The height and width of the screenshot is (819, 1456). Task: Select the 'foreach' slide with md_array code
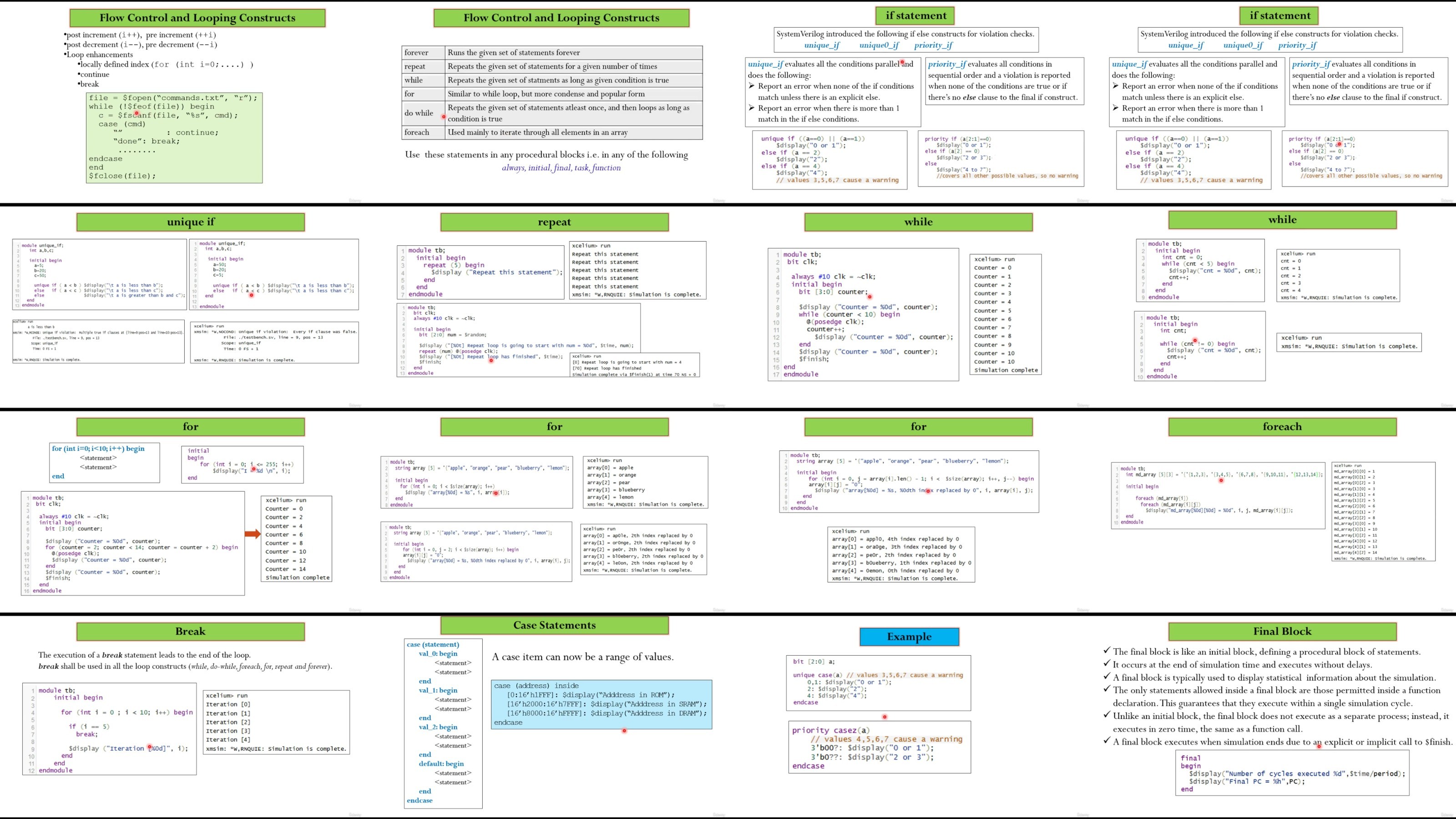[1274, 511]
